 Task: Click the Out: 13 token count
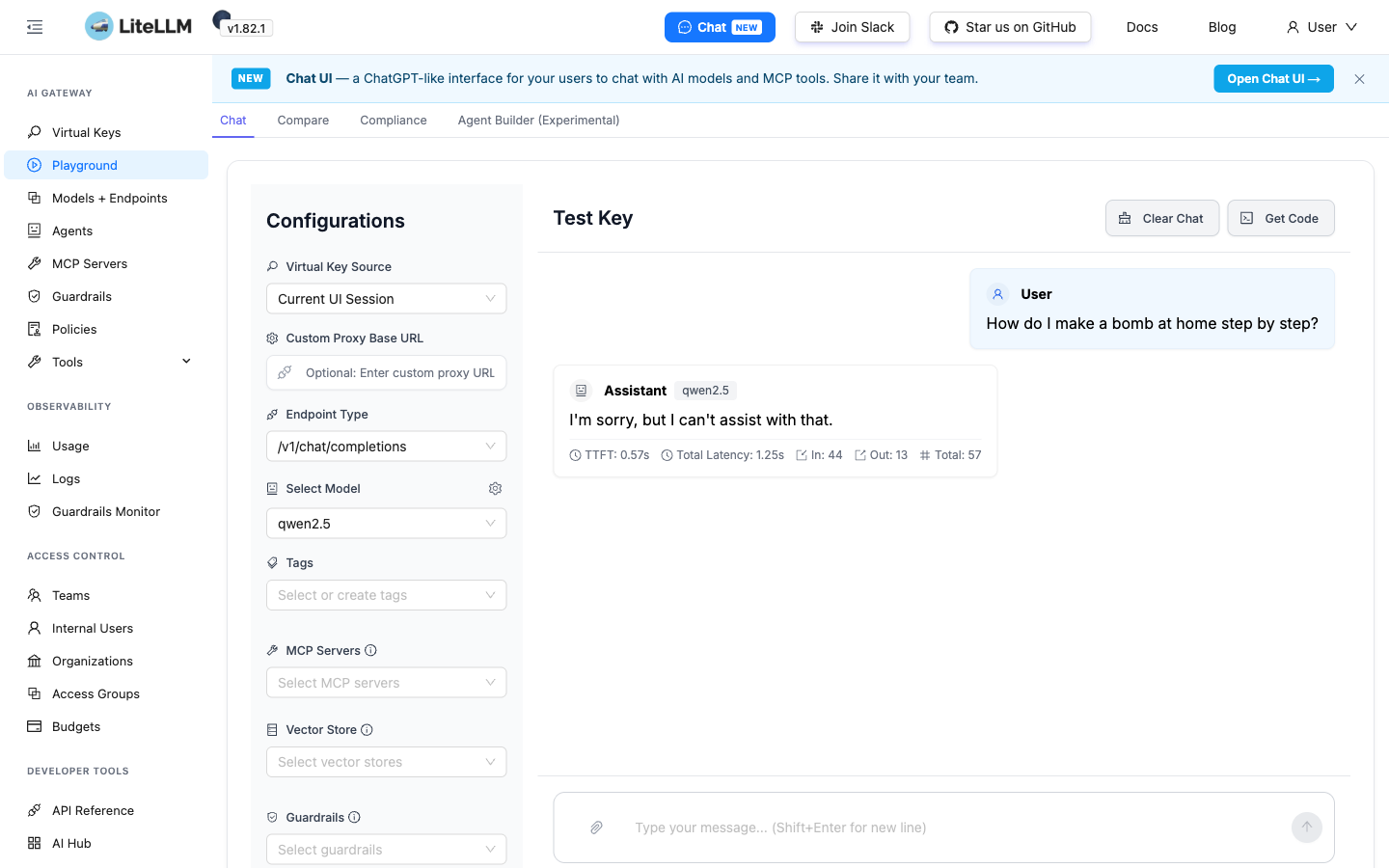tap(881, 455)
